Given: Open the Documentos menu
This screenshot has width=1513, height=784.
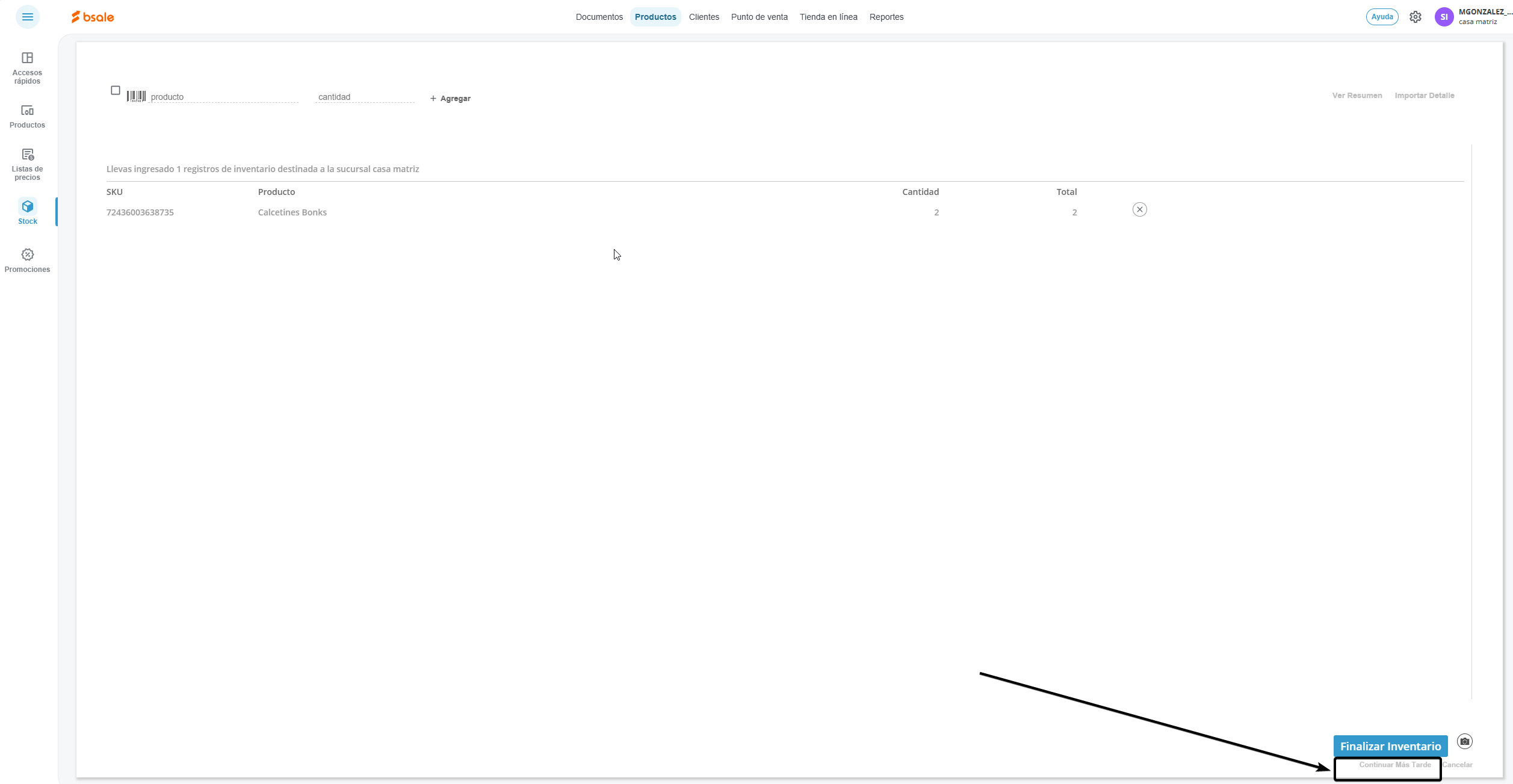Looking at the screenshot, I should pyautogui.click(x=599, y=17).
